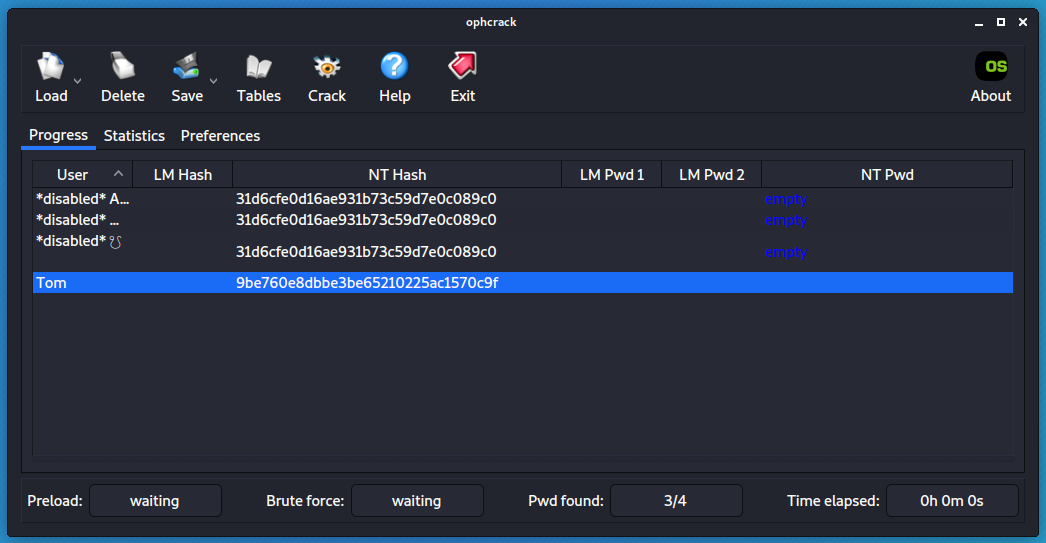Start cracking with the Crack icon
Image resolution: width=1046 pixels, height=543 pixels.
pyautogui.click(x=326, y=68)
